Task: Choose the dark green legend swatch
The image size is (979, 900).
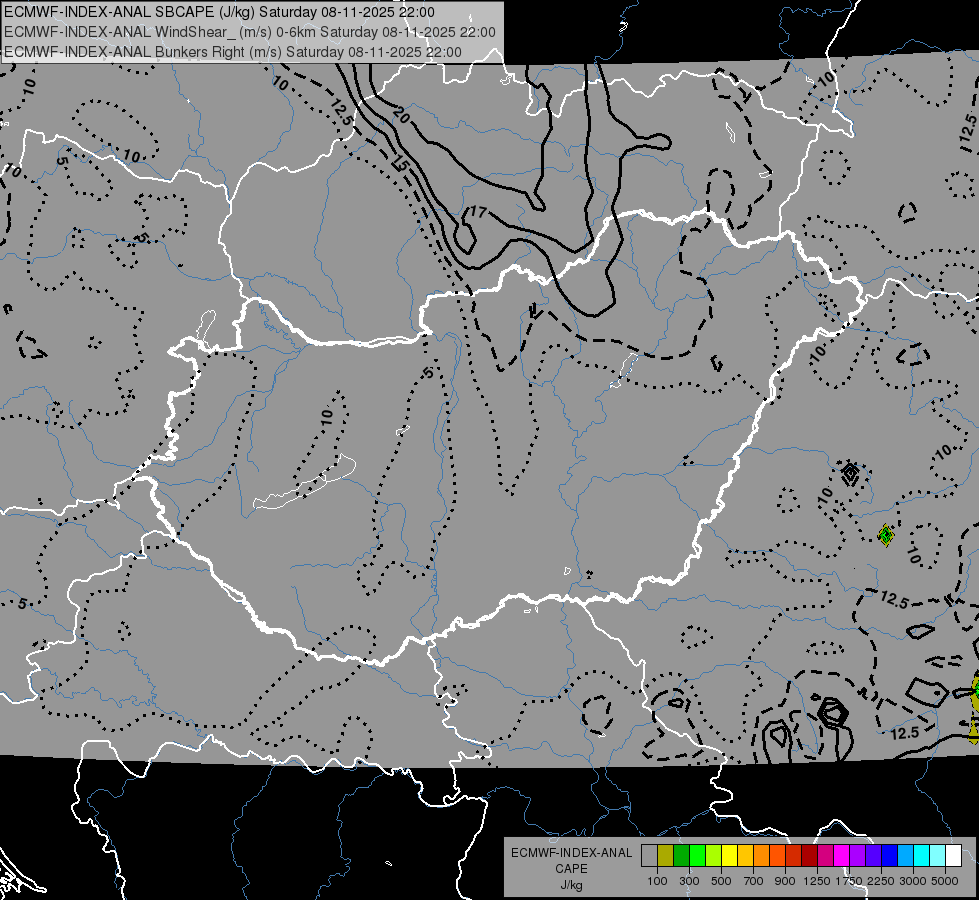Action: pos(681,855)
